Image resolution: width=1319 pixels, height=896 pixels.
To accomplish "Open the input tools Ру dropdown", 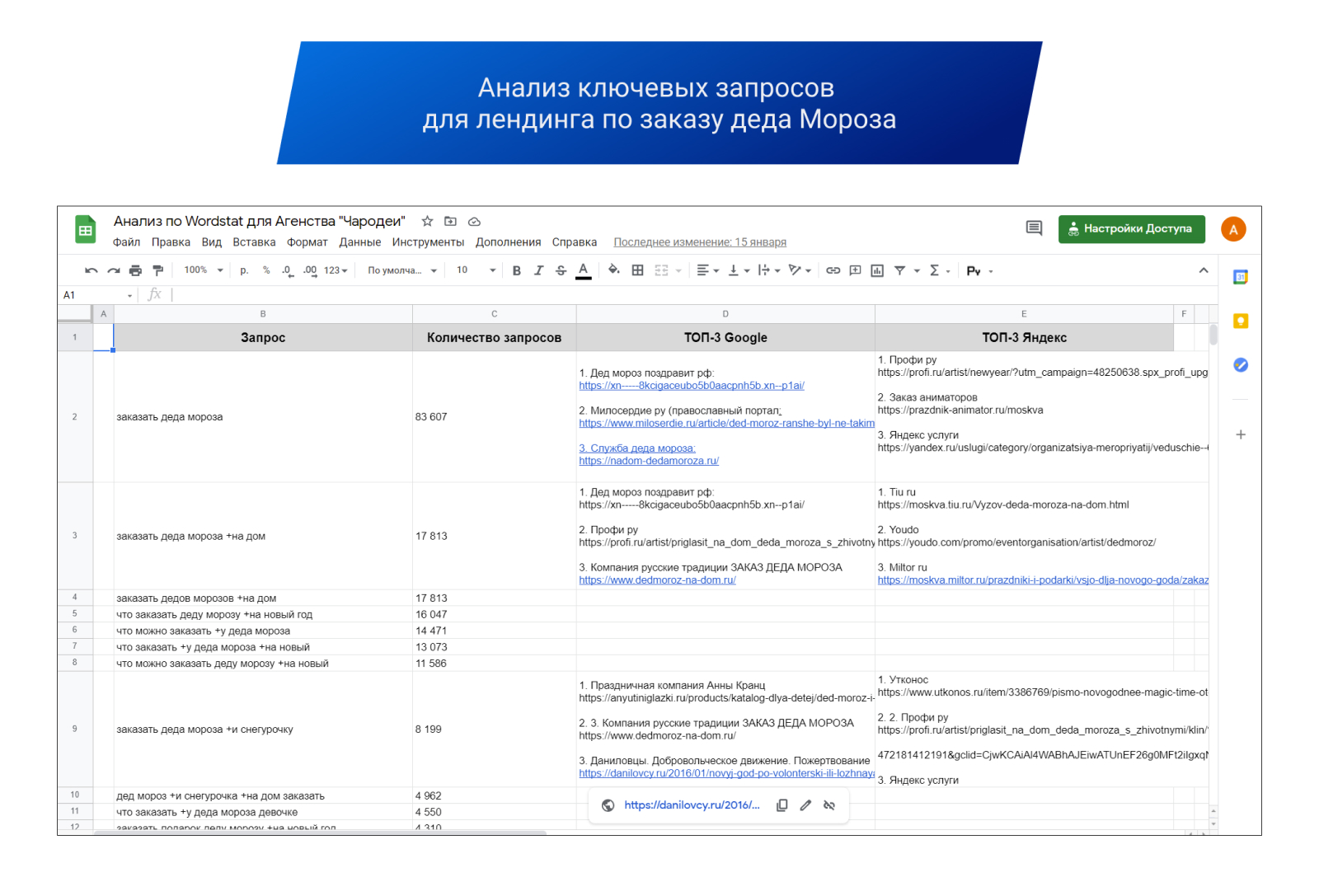I will pos(979,270).
